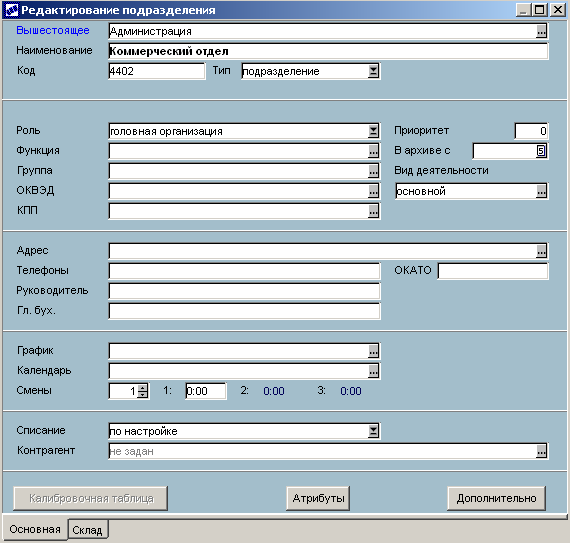Screen dimensions: 570x543
Task: Click the shift 2 time value 0:00
Action: click(x=274, y=391)
